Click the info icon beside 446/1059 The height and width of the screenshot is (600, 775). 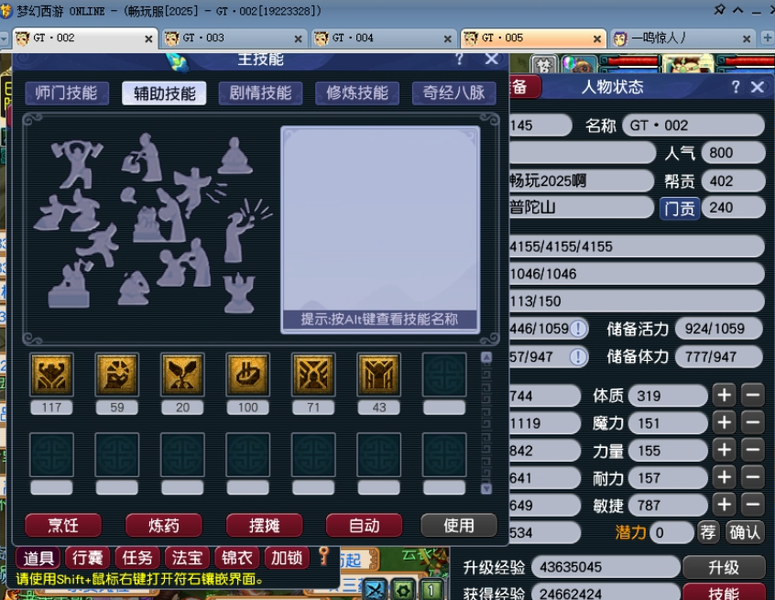click(578, 329)
